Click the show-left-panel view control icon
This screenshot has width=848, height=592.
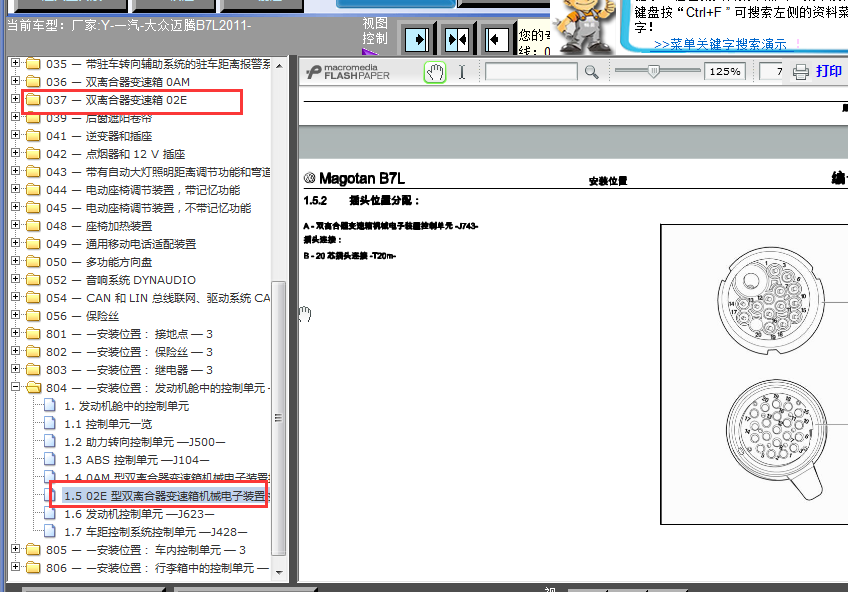tap(496, 39)
